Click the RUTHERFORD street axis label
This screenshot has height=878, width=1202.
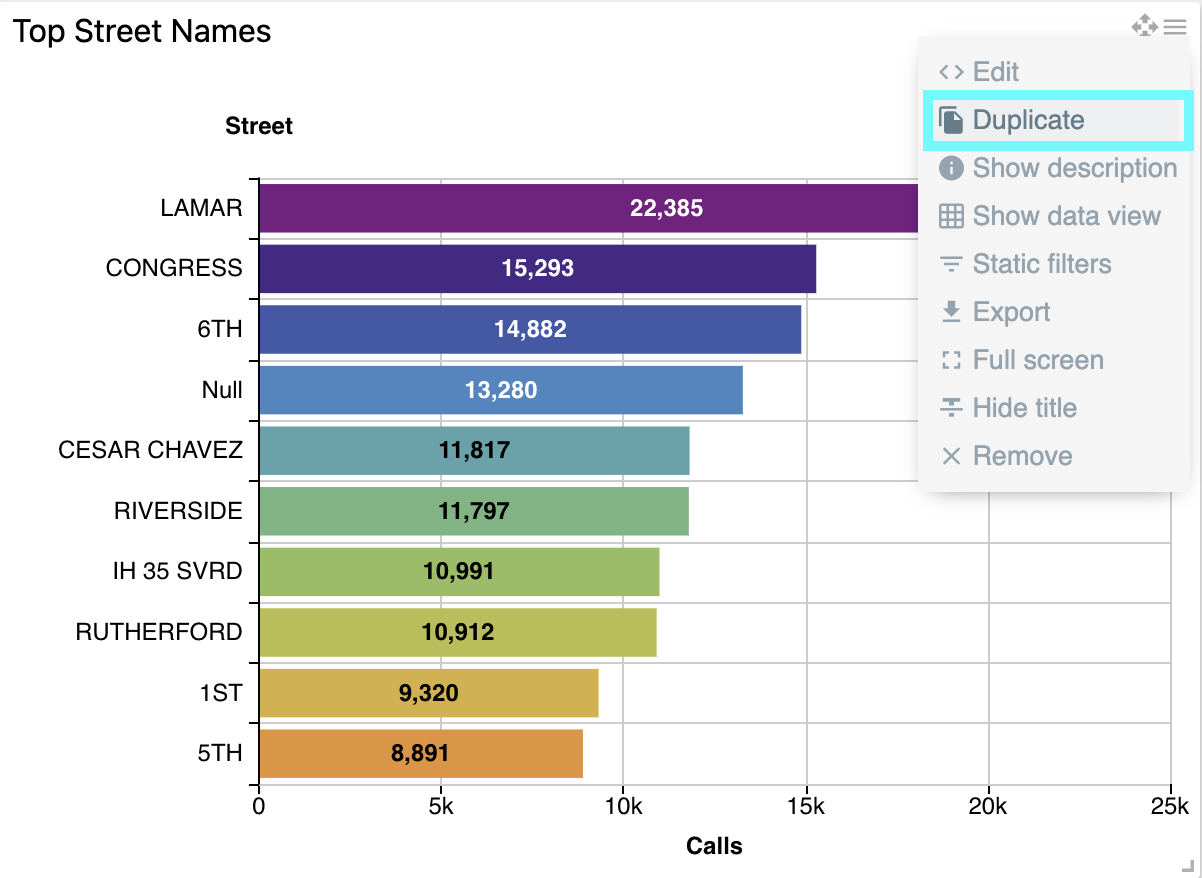[x=159, y=632]
